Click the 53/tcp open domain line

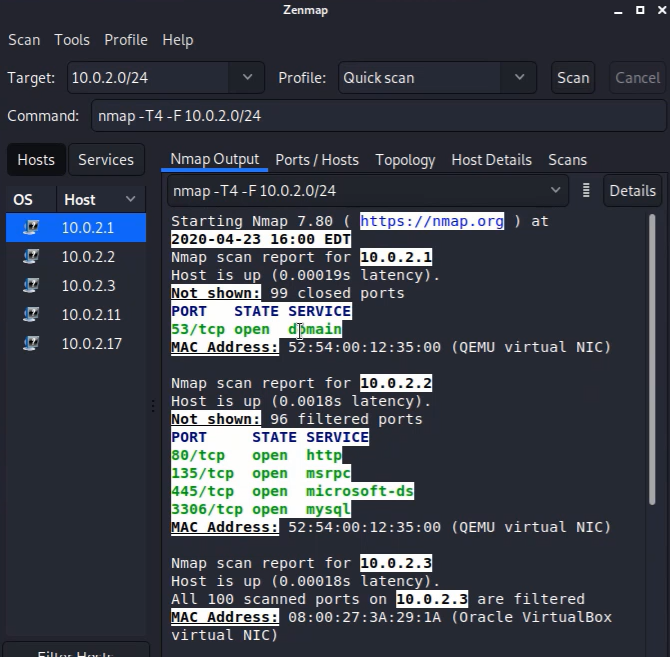coord(256,329)
